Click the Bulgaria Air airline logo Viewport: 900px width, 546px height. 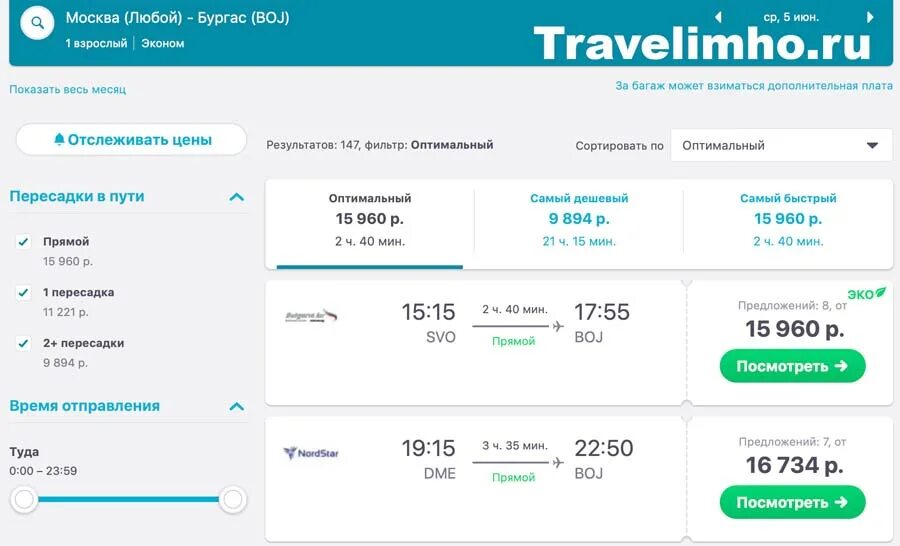point(311,316)
